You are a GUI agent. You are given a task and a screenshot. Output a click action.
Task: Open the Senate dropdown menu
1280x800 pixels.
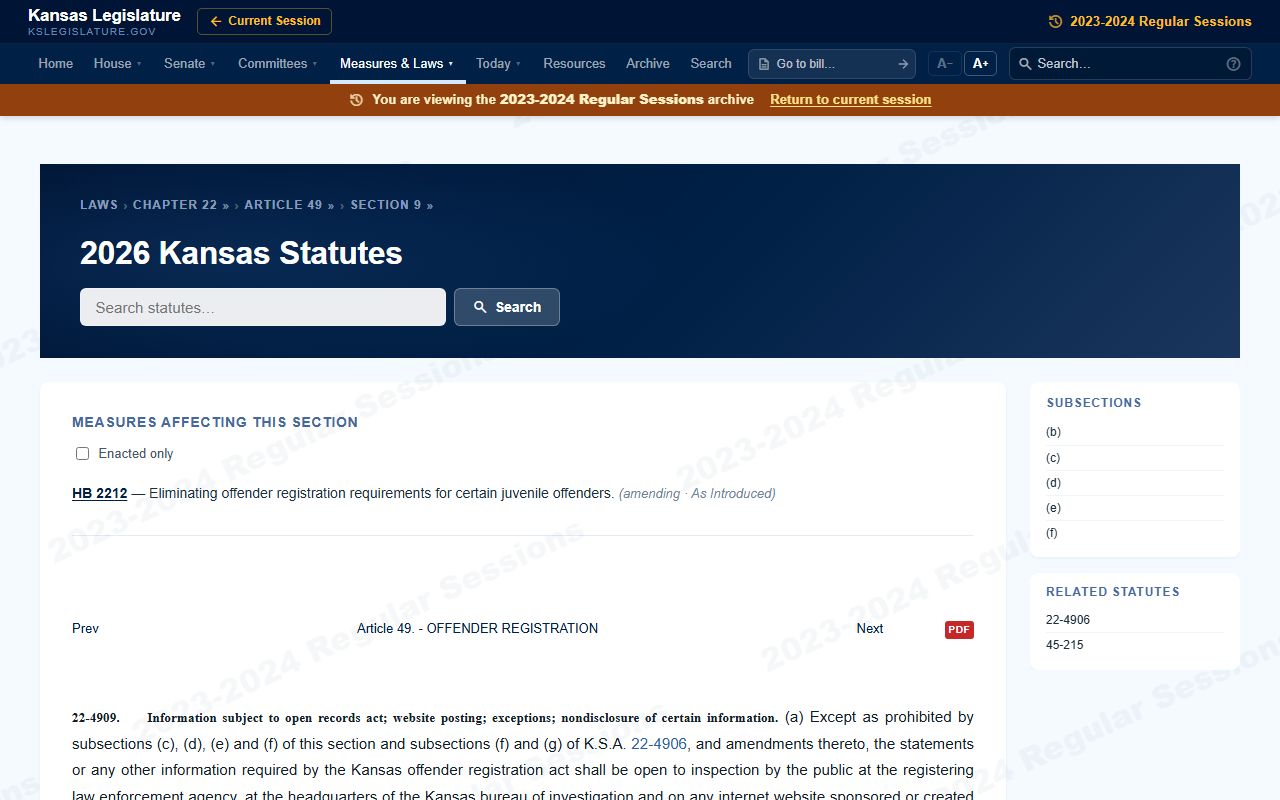(190, 63)
